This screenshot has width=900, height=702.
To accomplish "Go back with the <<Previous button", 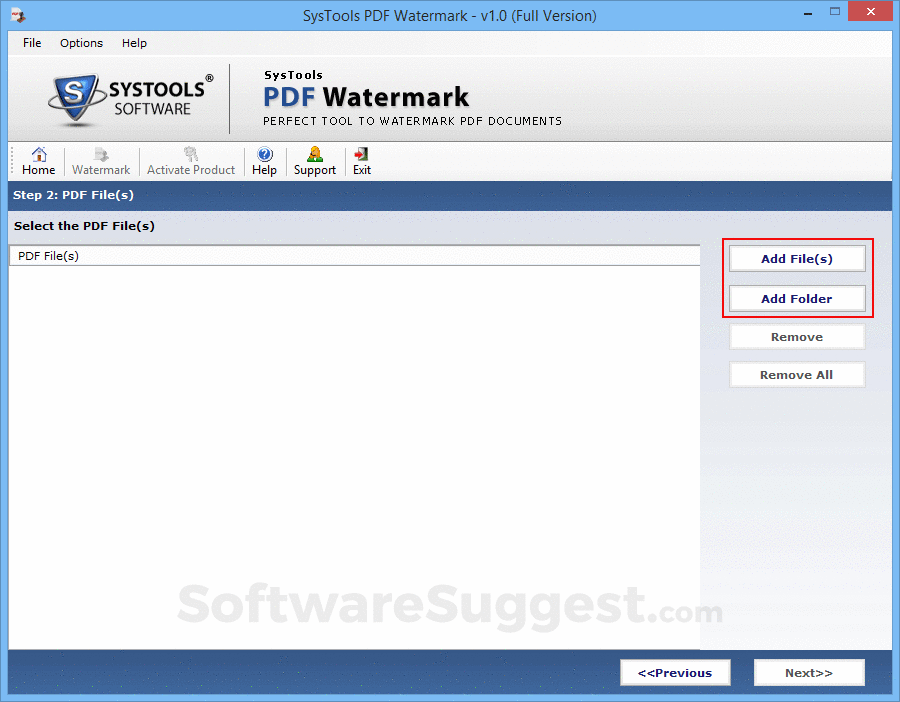I will (x=675, y=673).
